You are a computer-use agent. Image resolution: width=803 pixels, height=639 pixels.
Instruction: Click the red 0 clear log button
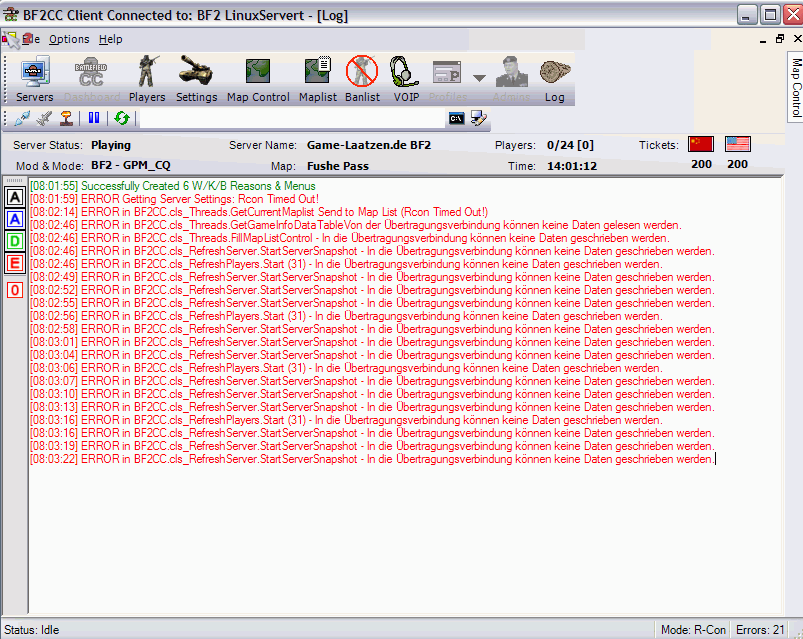pyautogui.click(x=15, y=290)
